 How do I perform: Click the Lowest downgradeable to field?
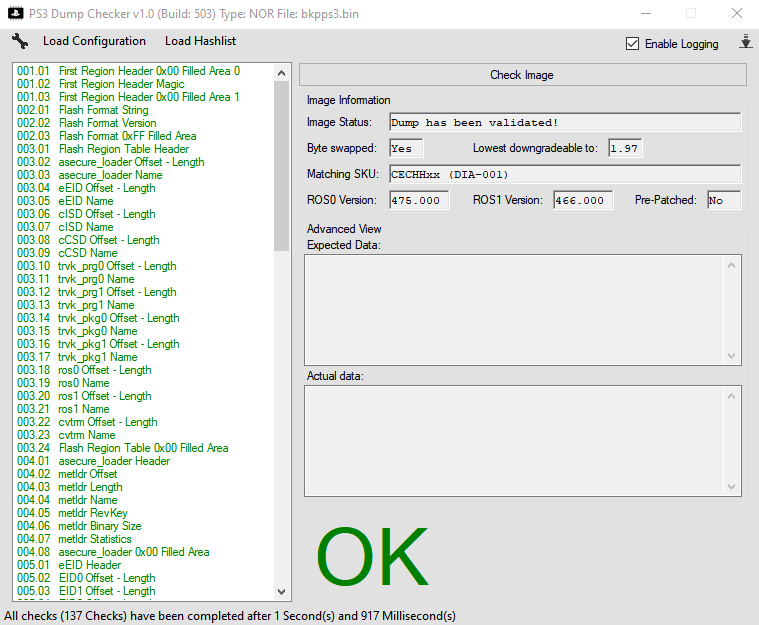click(x=625, y=148)
